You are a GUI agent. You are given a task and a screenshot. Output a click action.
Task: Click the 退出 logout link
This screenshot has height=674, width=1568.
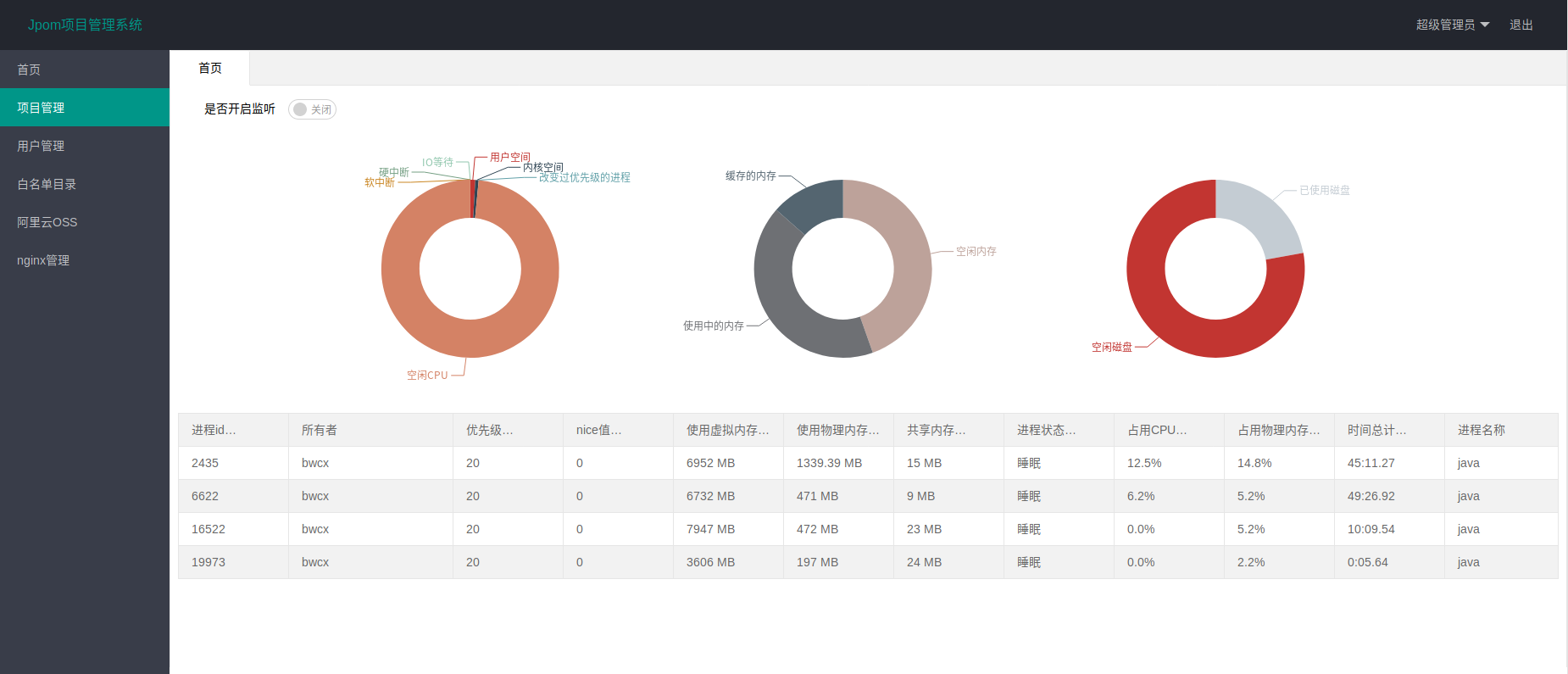tap(1521, 25)
